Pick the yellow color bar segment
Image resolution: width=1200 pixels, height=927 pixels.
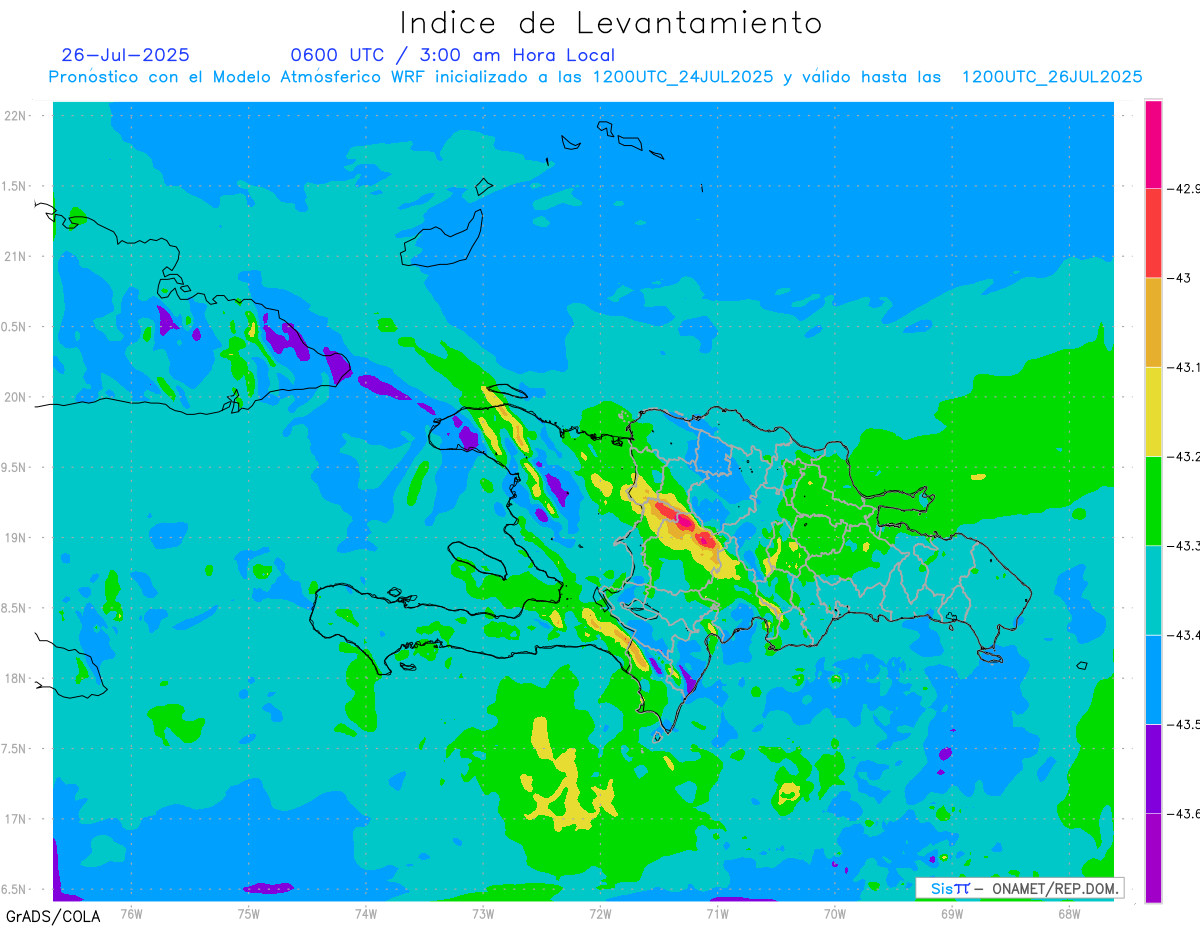click(1153, 411)
